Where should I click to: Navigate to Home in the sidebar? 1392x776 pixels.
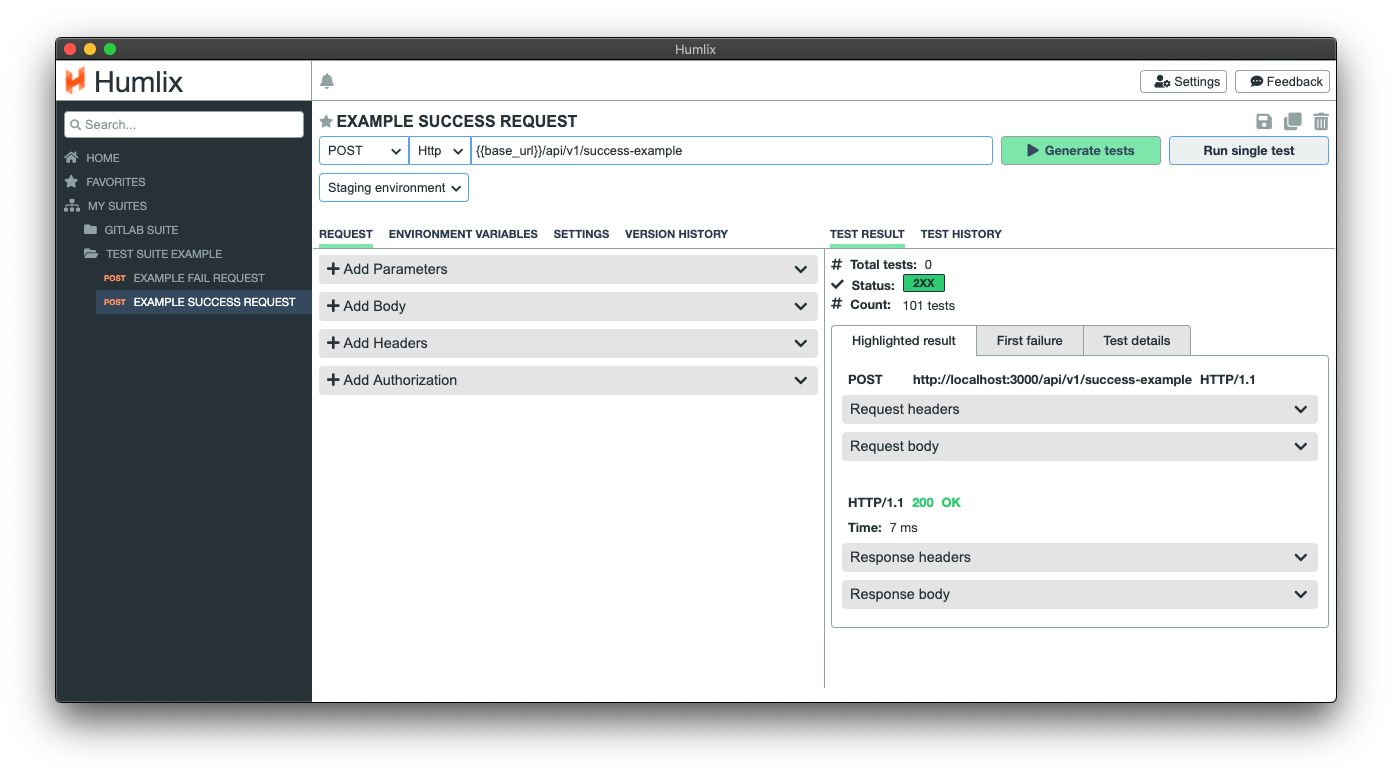pyautogui.click(x=103, y=157)
